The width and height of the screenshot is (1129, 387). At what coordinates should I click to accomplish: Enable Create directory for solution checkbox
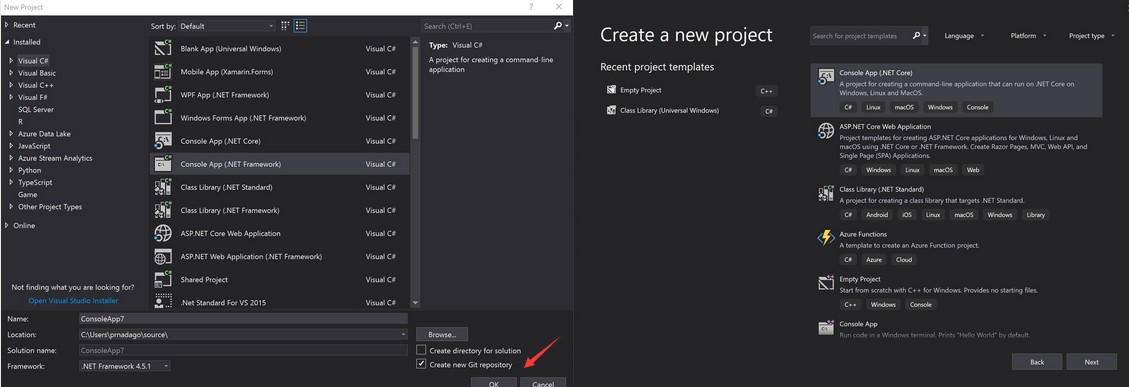421,350
